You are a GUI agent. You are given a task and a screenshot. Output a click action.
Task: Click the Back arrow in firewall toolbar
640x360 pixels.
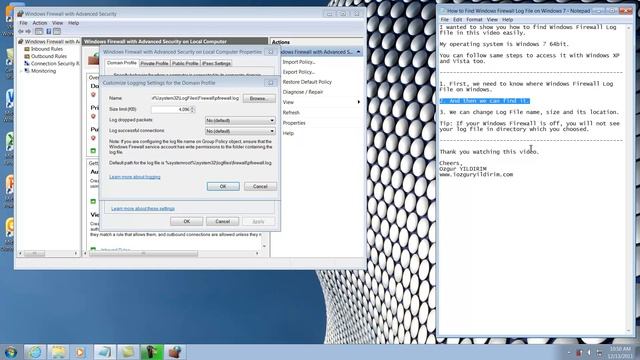pyautogui.click(x=21, y=31)
